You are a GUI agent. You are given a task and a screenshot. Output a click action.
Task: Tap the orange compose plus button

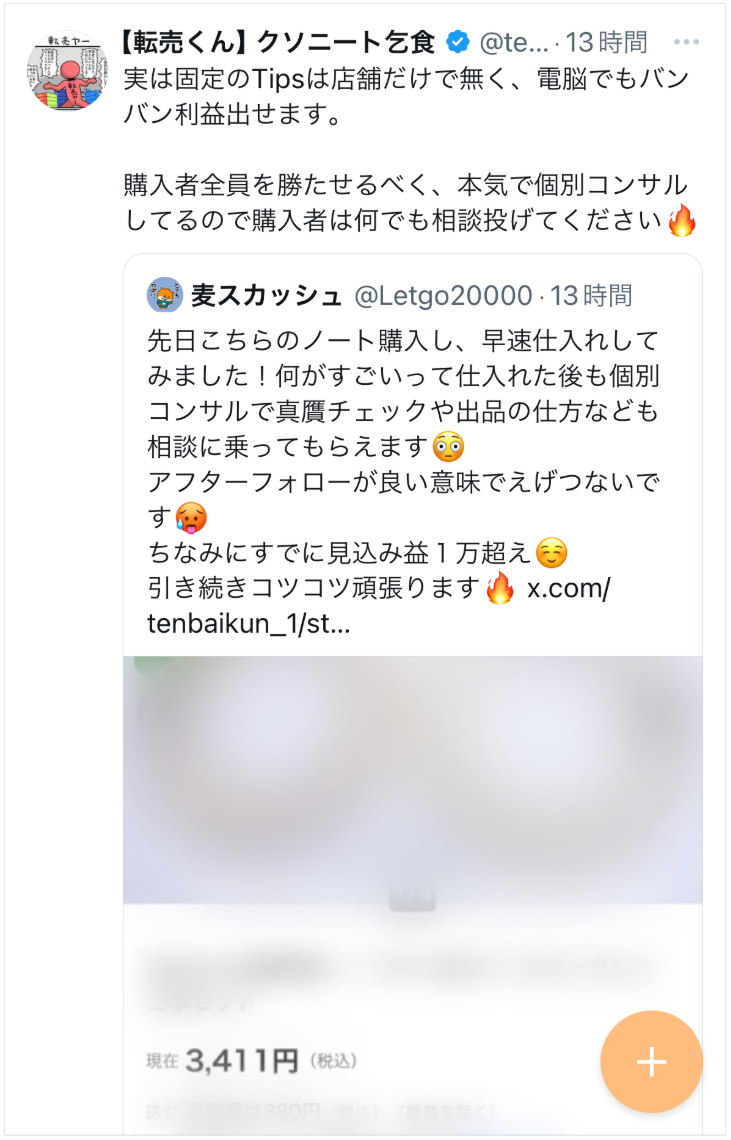coord(651,1061)
